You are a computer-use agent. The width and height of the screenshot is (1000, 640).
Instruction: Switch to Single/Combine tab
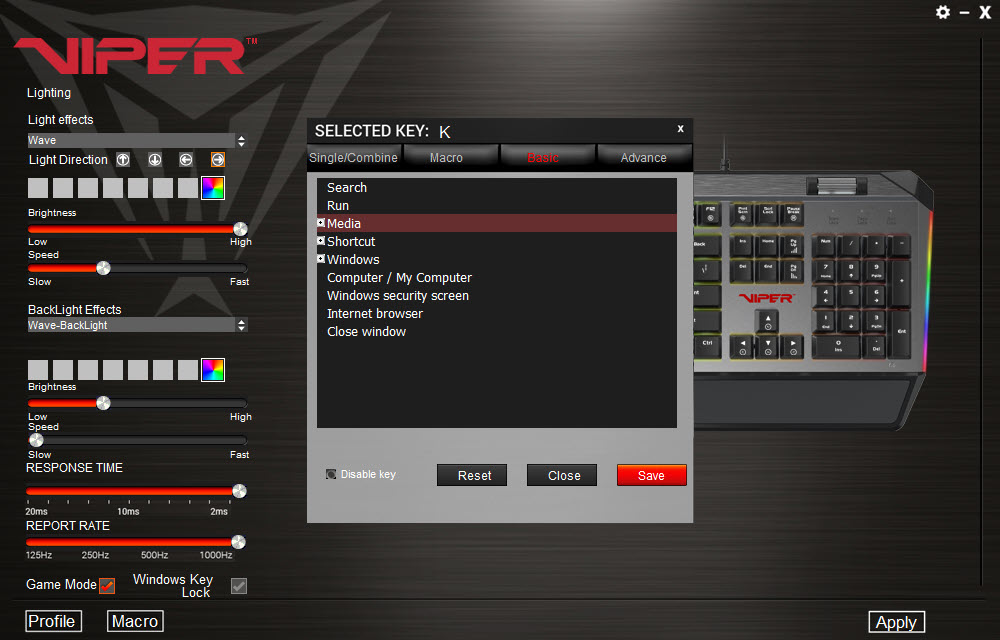click(354, 157)
